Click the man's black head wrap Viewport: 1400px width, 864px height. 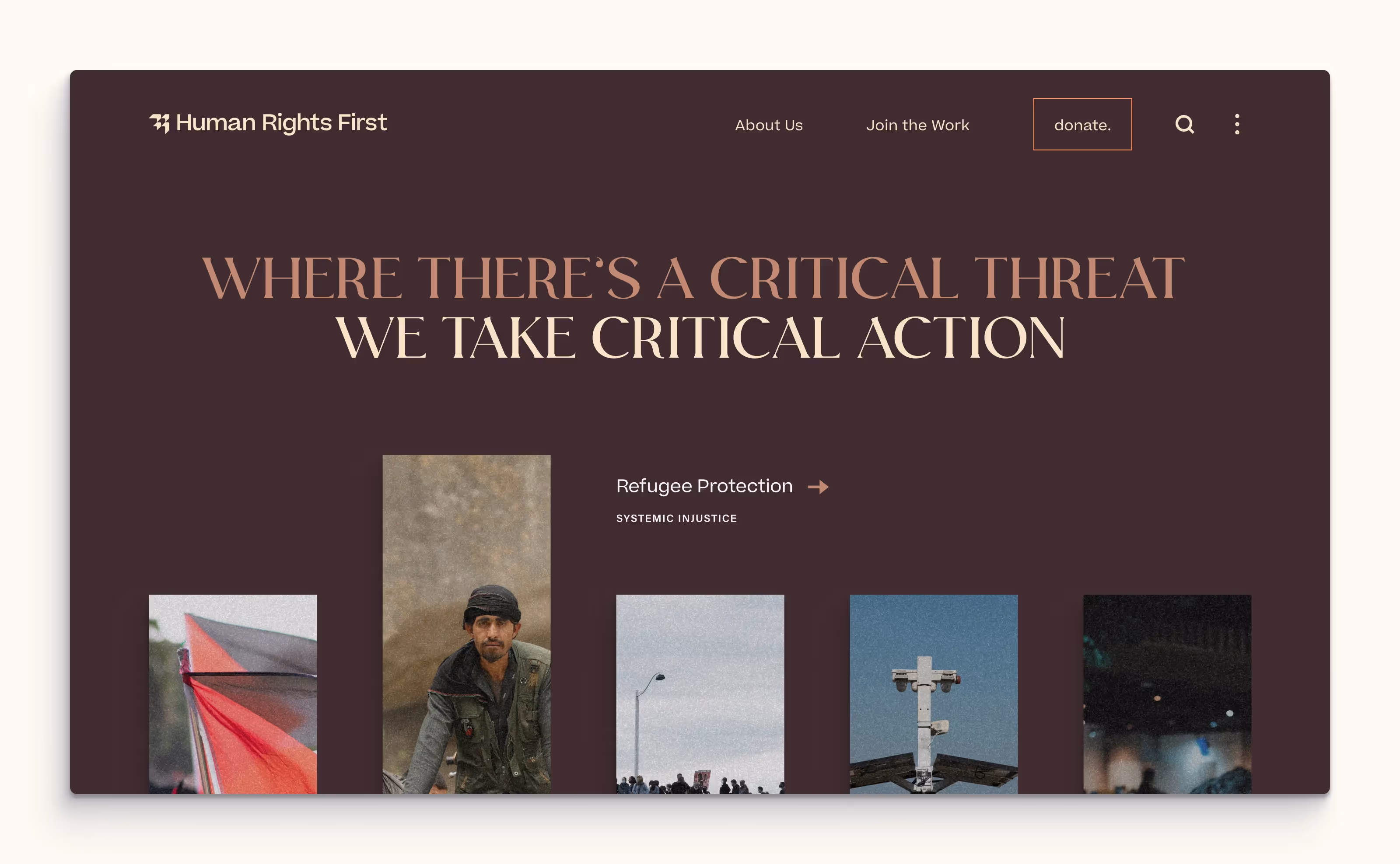[x=492, y=603]
